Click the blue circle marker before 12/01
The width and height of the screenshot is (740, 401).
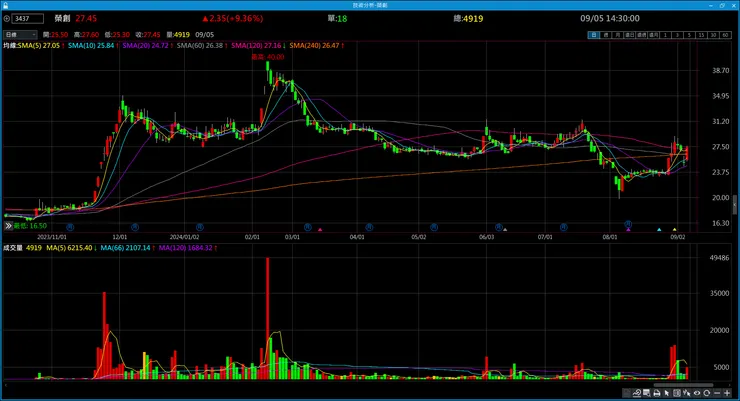coord(70,227)
